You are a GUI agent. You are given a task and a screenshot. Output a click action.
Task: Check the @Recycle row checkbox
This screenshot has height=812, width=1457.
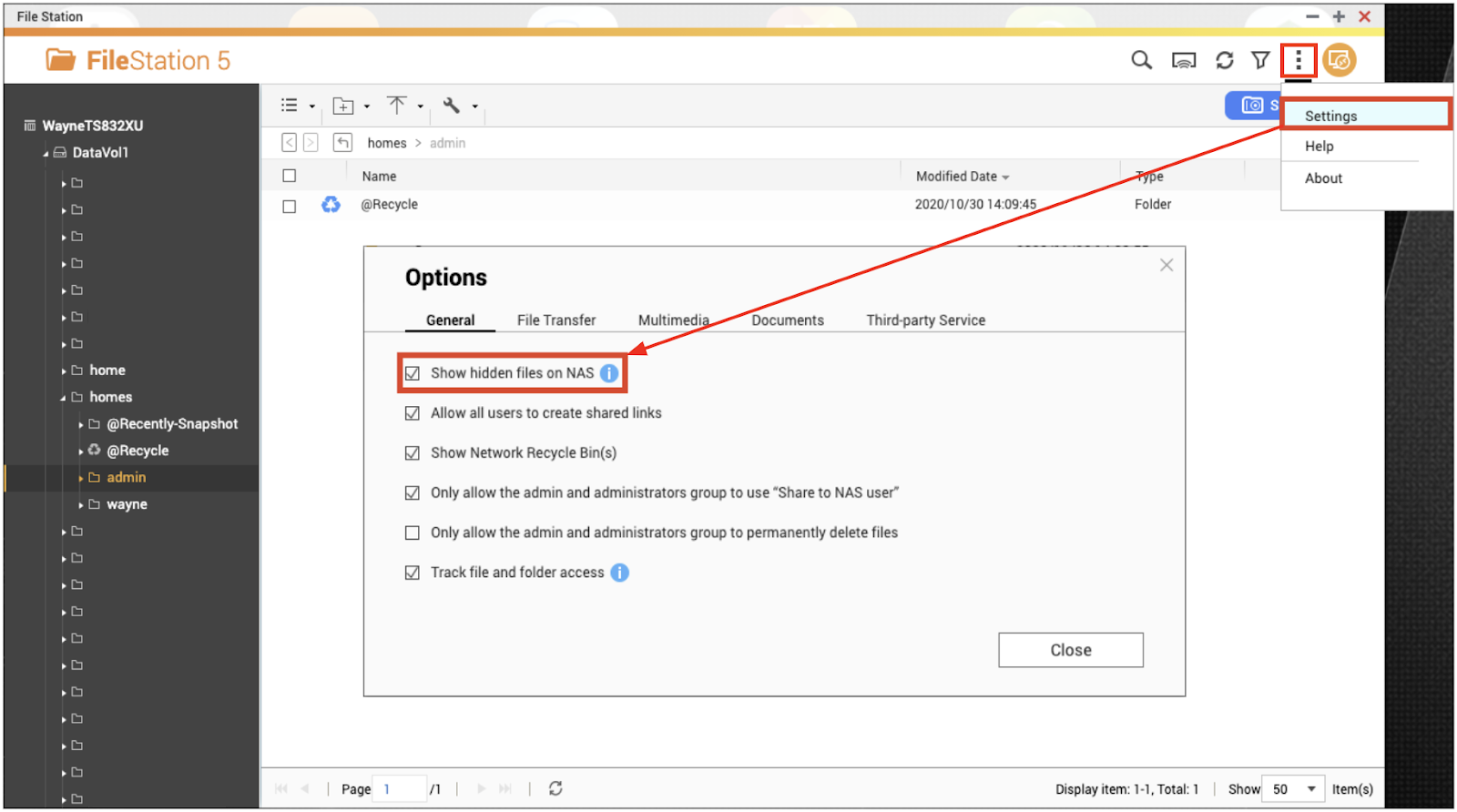[290, 207]
